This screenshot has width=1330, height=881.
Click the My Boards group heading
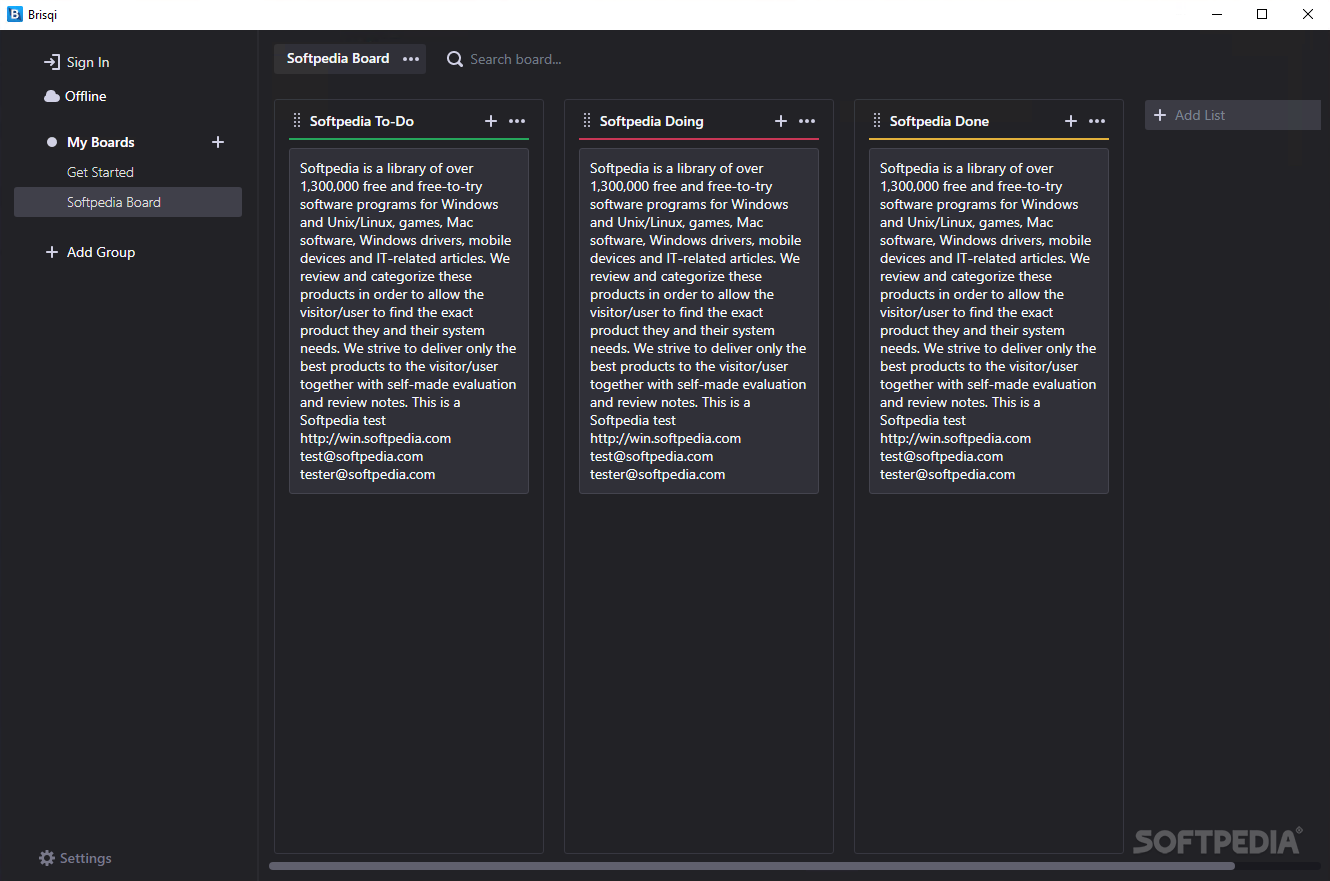(x=101, y=142)
